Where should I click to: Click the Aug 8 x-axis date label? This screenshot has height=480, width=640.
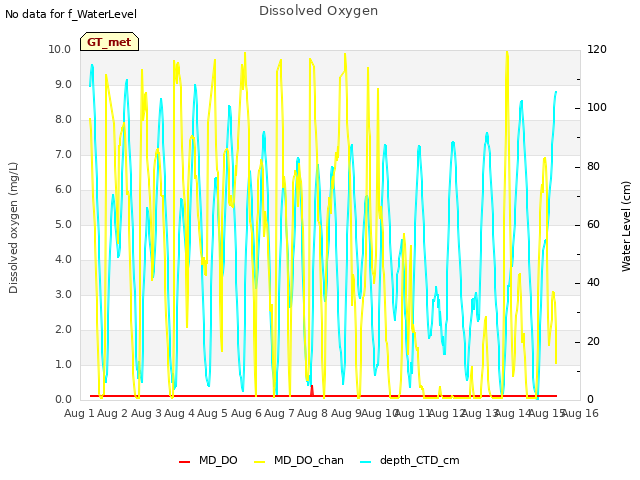coord(312,413)
